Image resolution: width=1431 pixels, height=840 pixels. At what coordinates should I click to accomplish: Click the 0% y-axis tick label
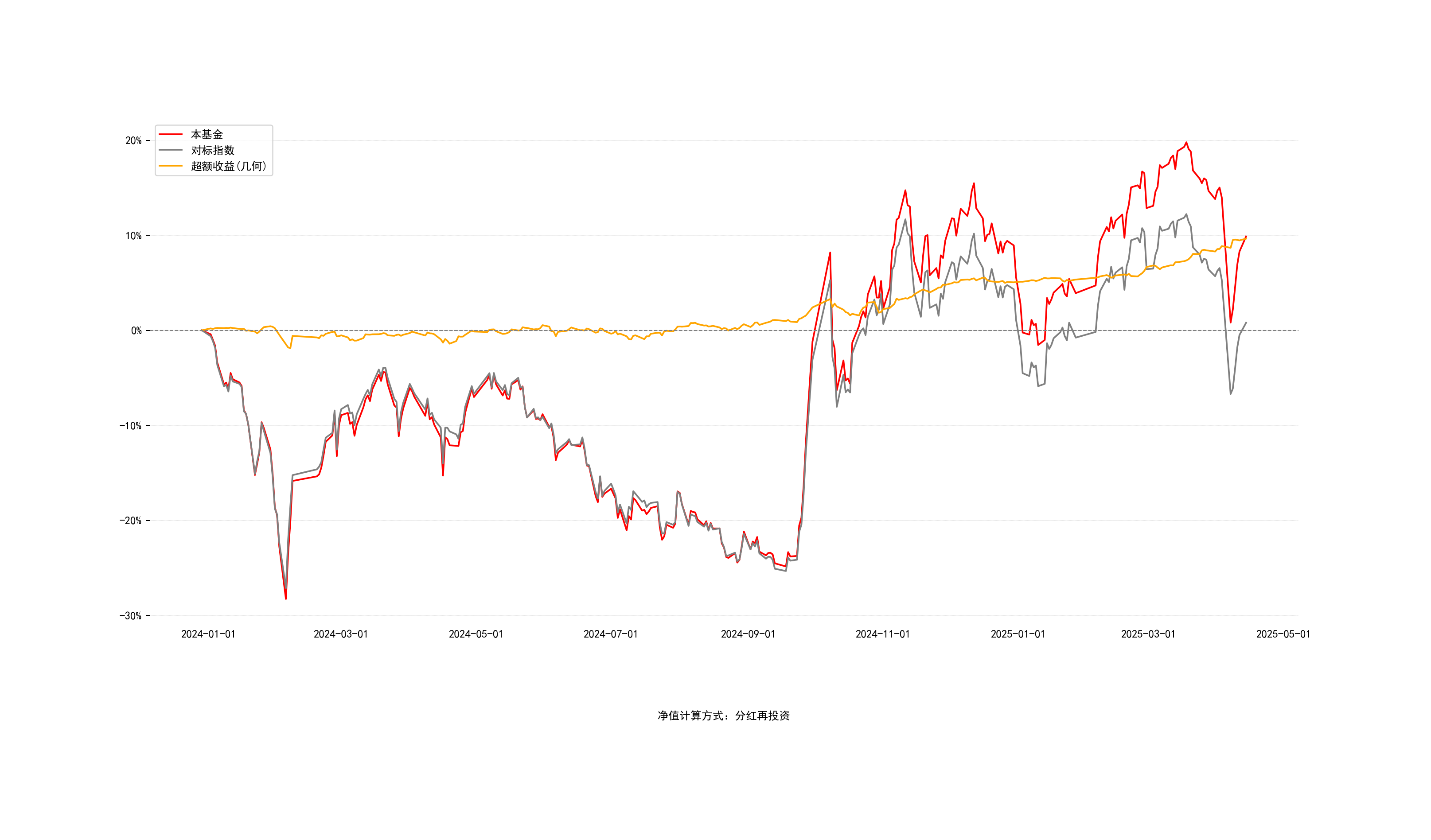point(136,331)
